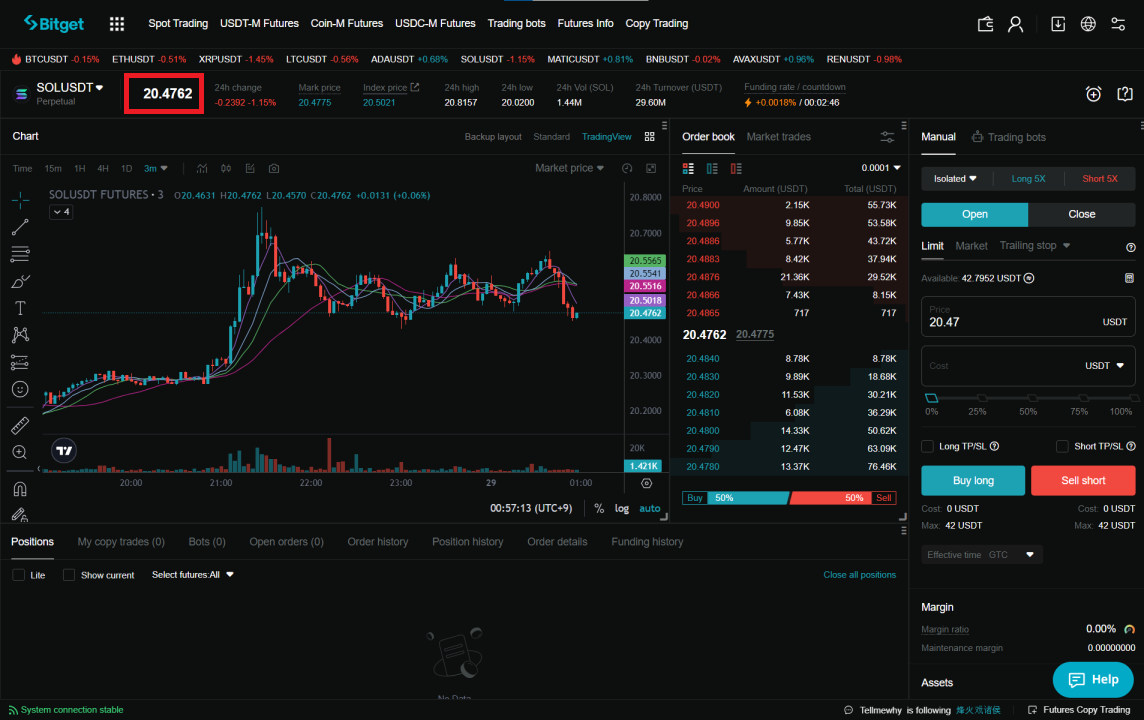
Task: Take a chart snapshot with camera icon
Action: (274, 169)
